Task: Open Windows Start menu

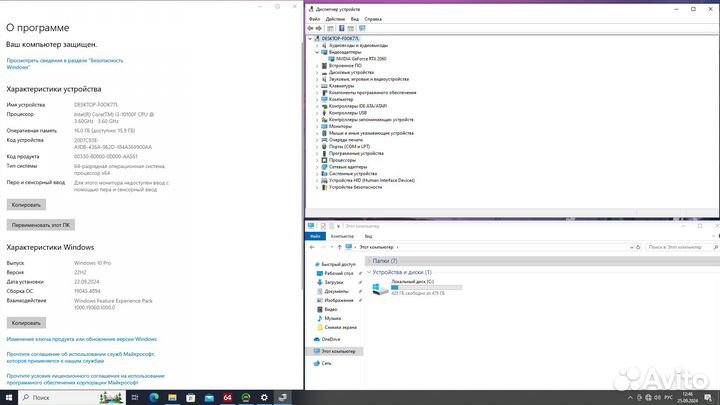Action: (x=9, y=397)
